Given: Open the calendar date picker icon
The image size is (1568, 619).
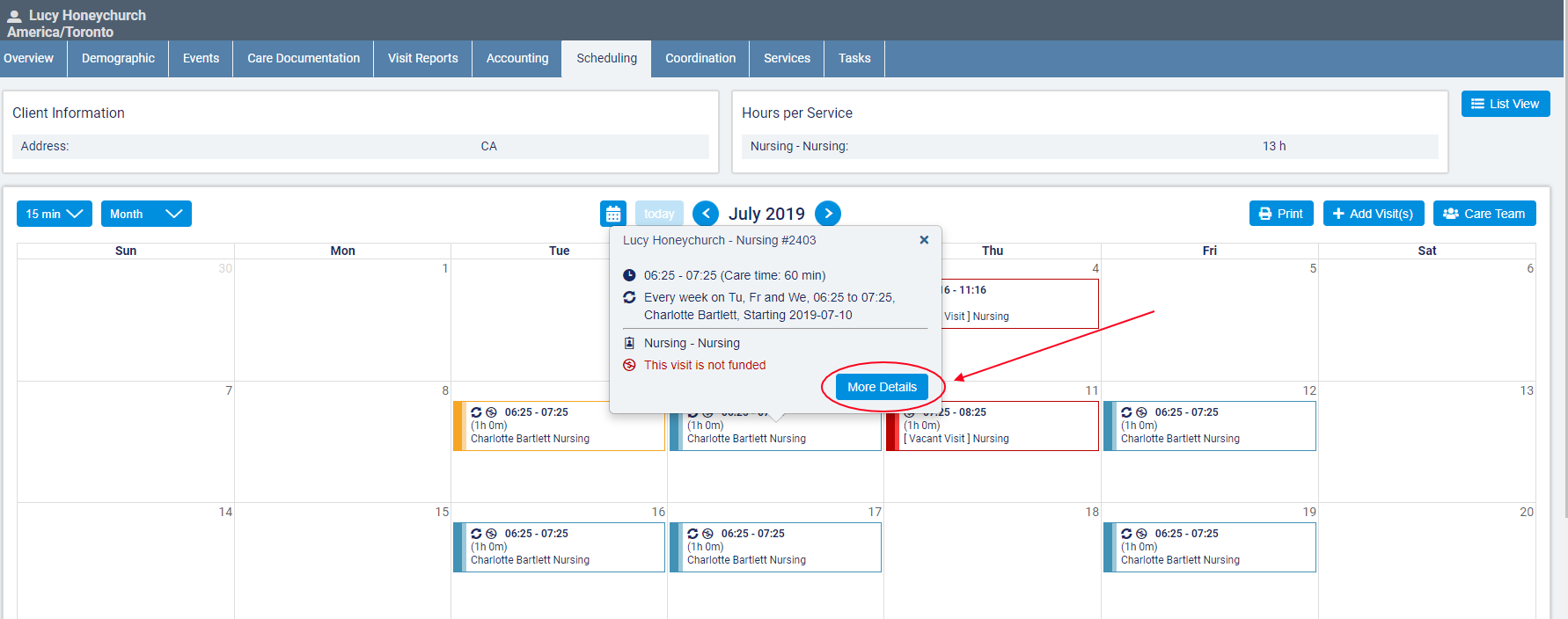Looking at the screenshot, I should coord(613,214).
